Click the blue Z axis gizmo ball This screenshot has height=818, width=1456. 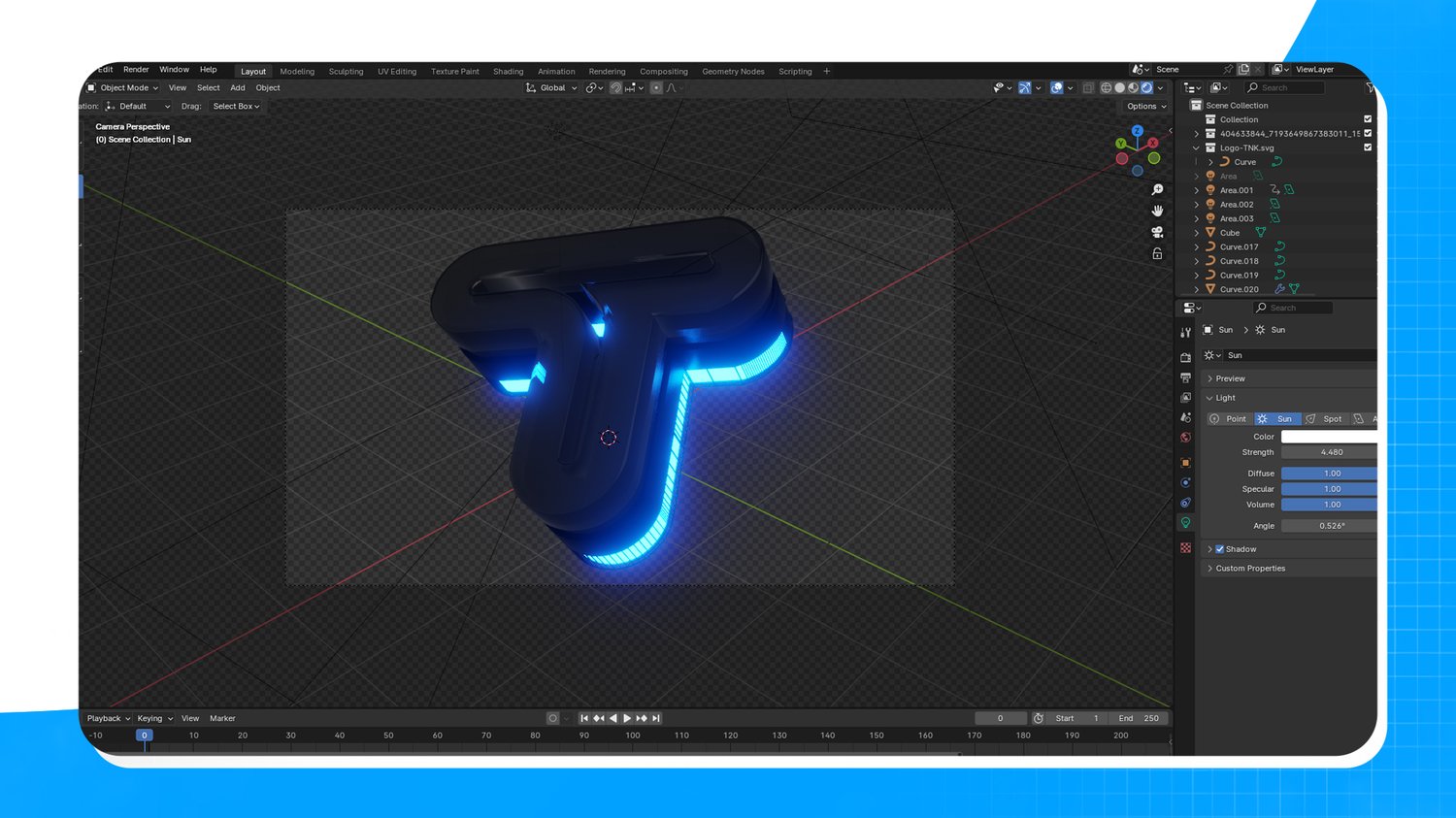(x=1137, y=131)
